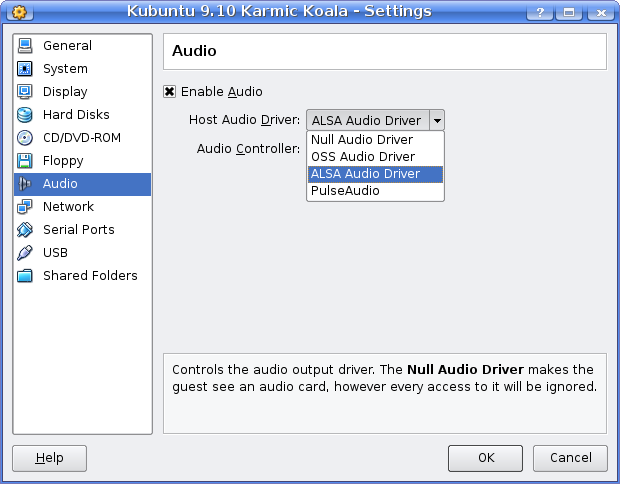Click the Cancel button
620x484 pixels.
[569, 458]
